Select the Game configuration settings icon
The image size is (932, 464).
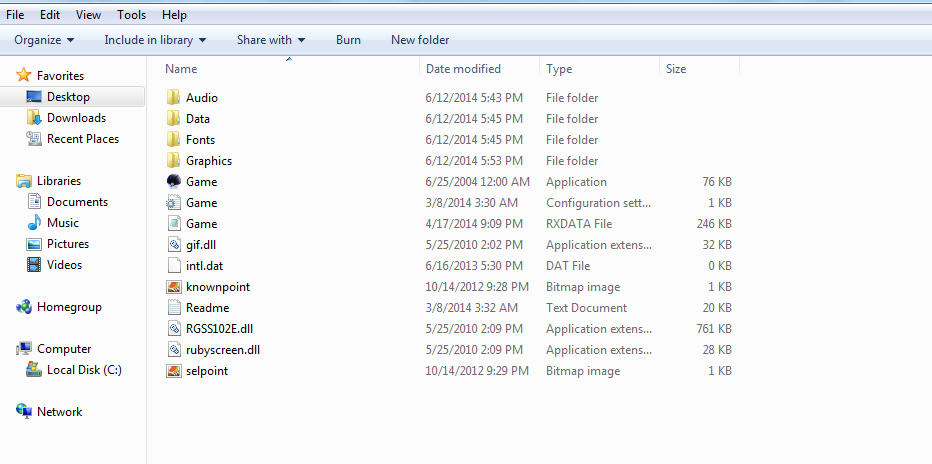click(174, 203)
